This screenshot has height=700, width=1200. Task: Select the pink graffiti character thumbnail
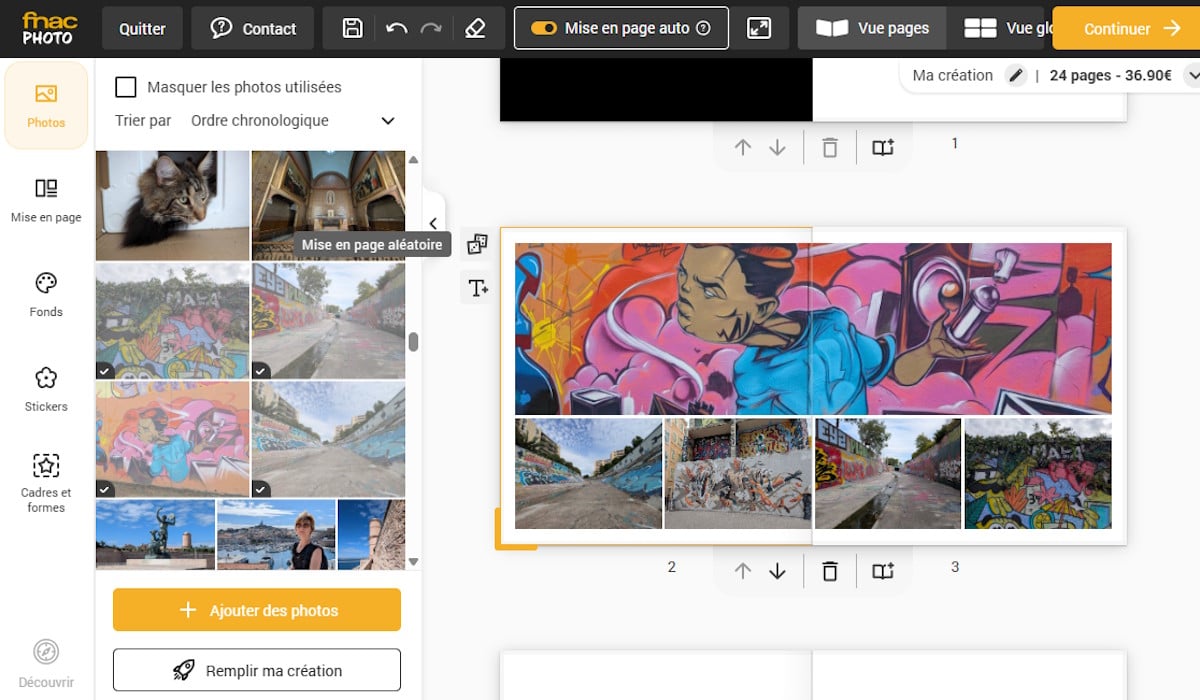(x=172, y=439)
